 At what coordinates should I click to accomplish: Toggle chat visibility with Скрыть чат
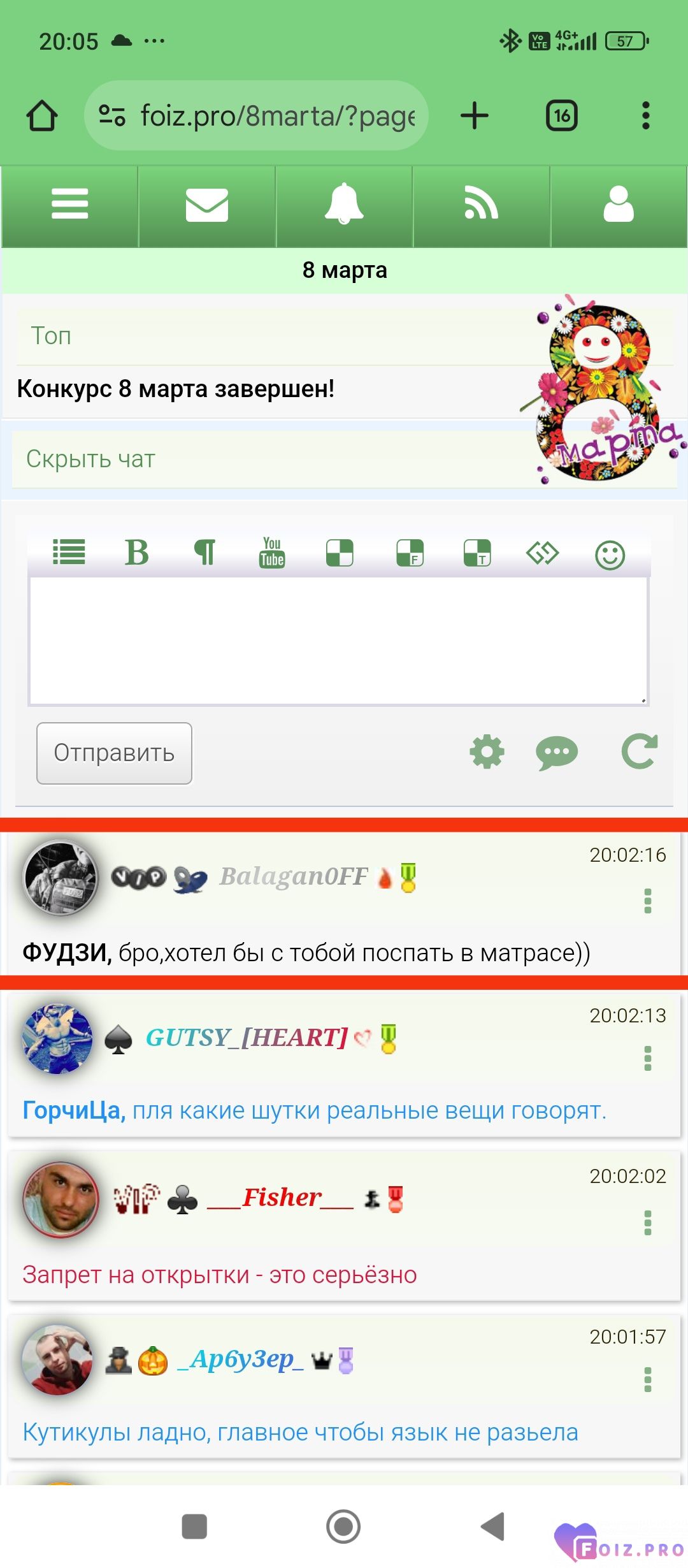pos(90,459)
